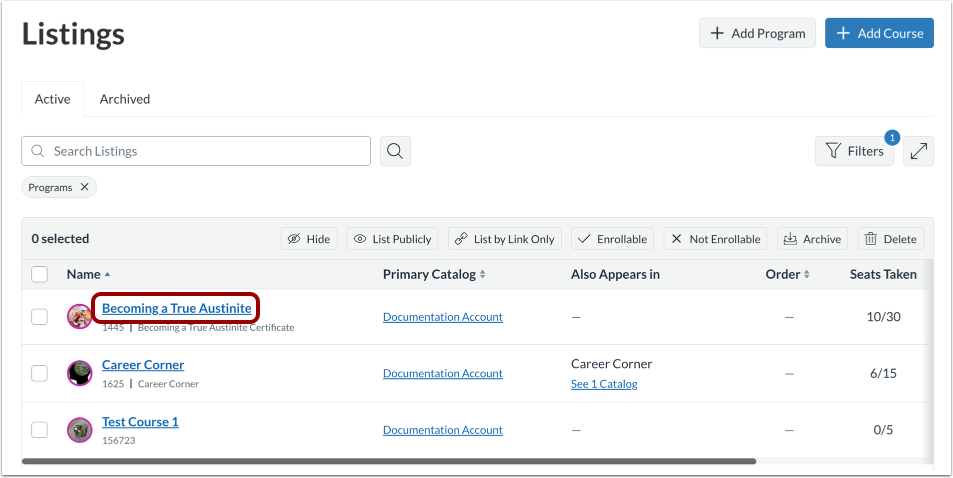
Task: Click the expand table arrows icon
Action: [x=918, y=151]
